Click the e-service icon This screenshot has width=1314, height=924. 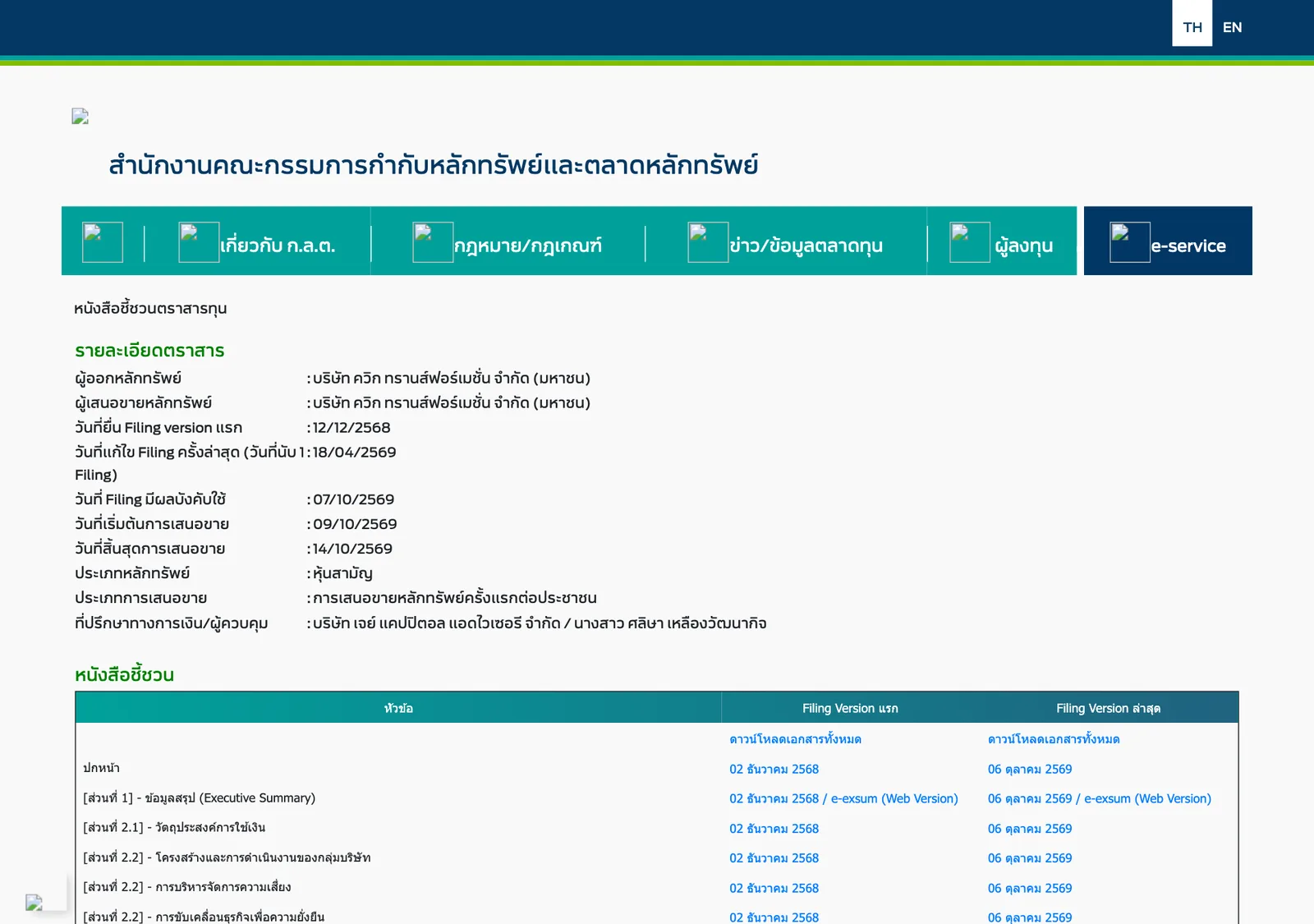tap(1130, 242)
